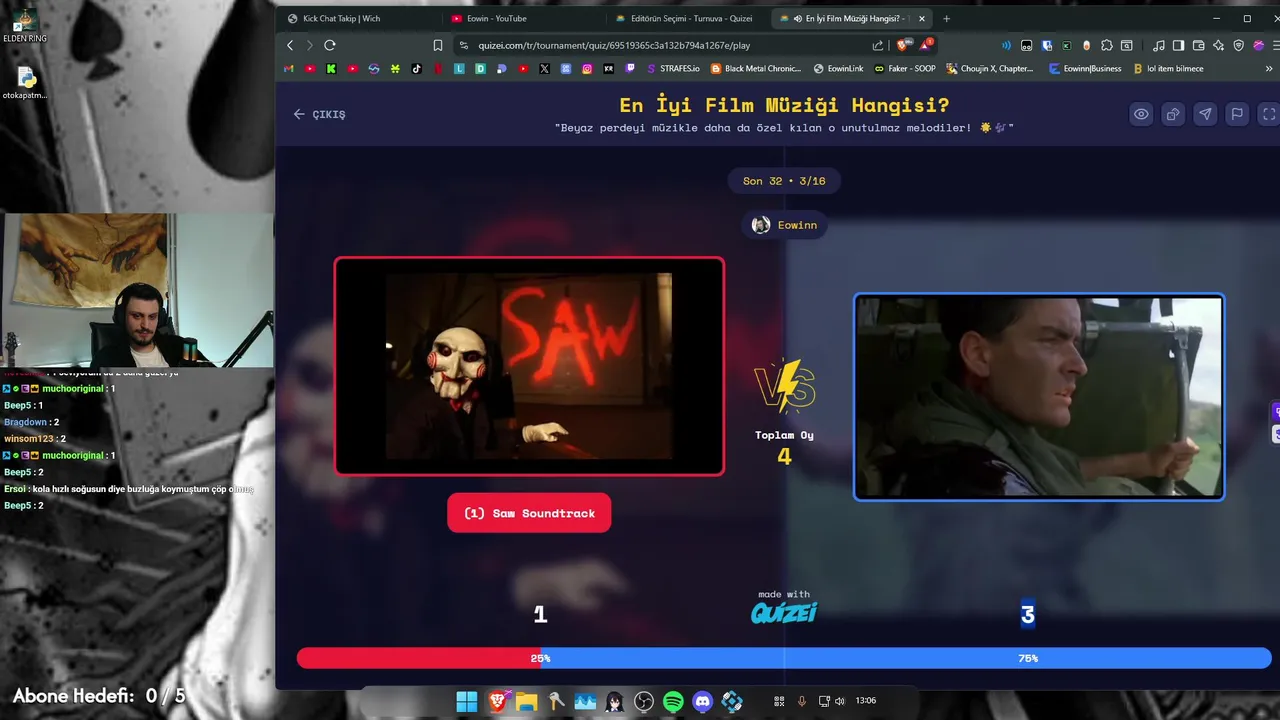Open the browser extensions puzzle icon
The image size is (1280, 720).
[x=1107, y=45]
